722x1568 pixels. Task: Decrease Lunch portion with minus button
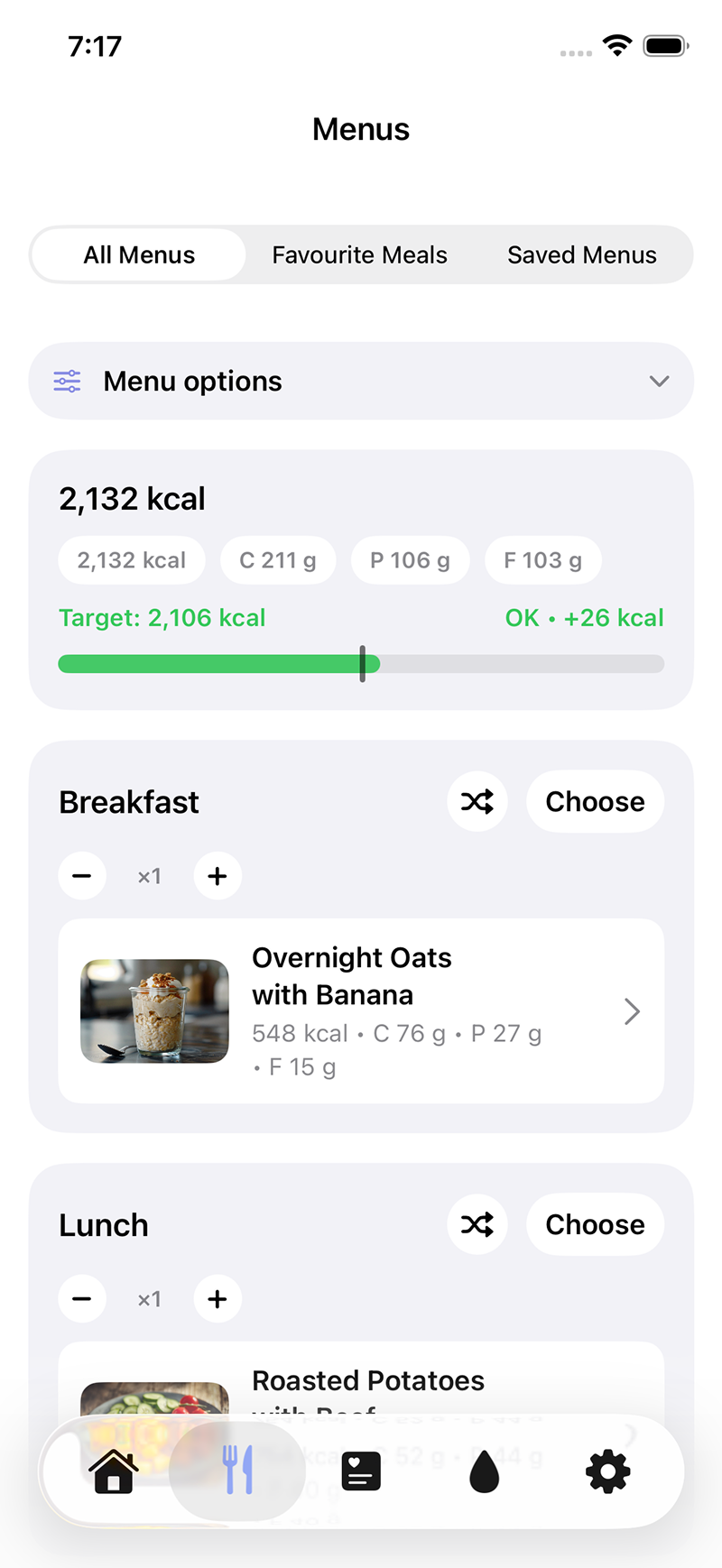coord(82,1299)
